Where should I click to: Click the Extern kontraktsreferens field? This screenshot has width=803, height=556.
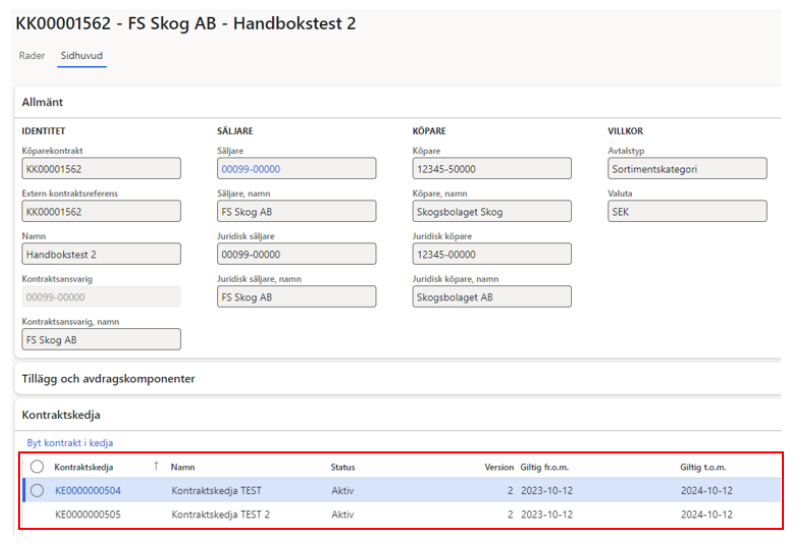pos(100,212)
